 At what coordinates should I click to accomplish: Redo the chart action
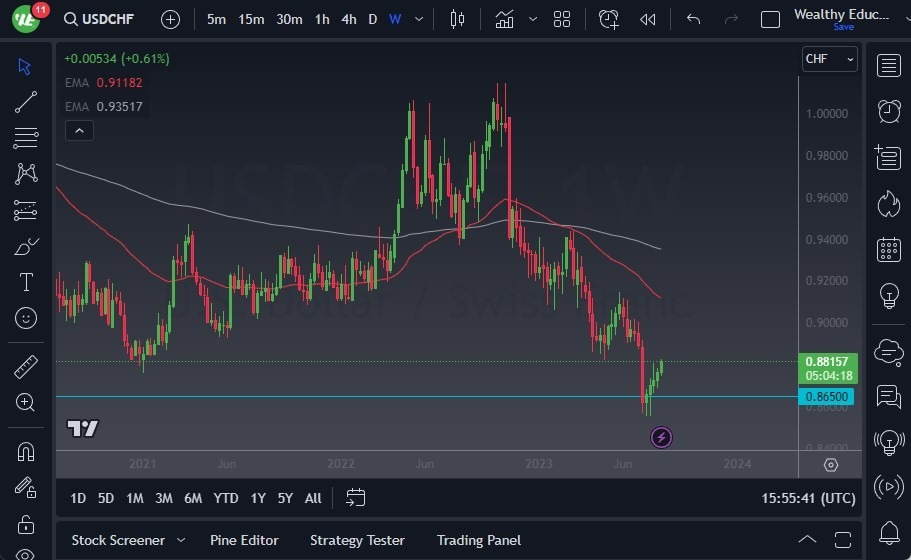pyautogui.click(x=731, y=19)
